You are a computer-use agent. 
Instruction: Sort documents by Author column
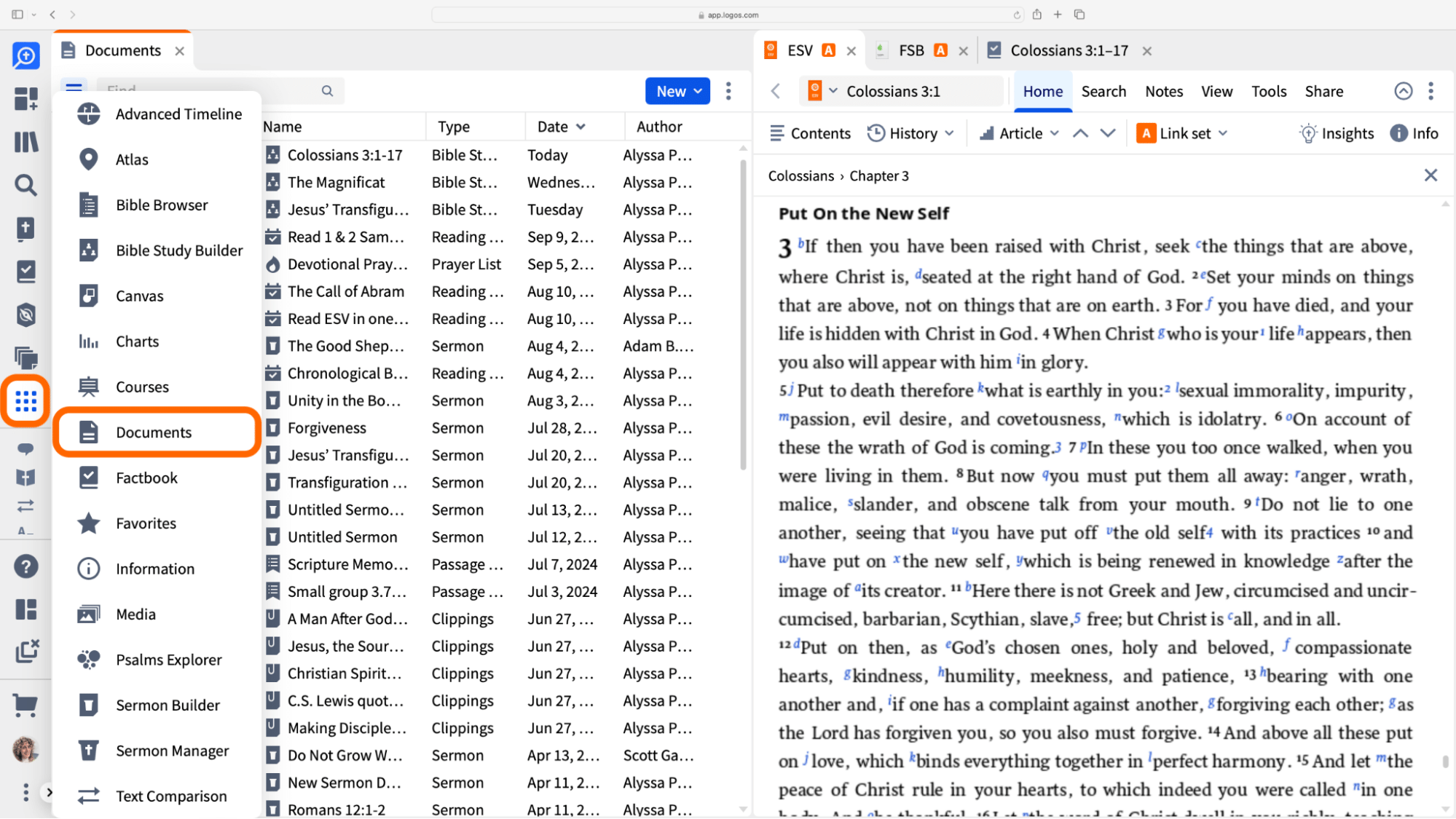[x=659, y=127]
